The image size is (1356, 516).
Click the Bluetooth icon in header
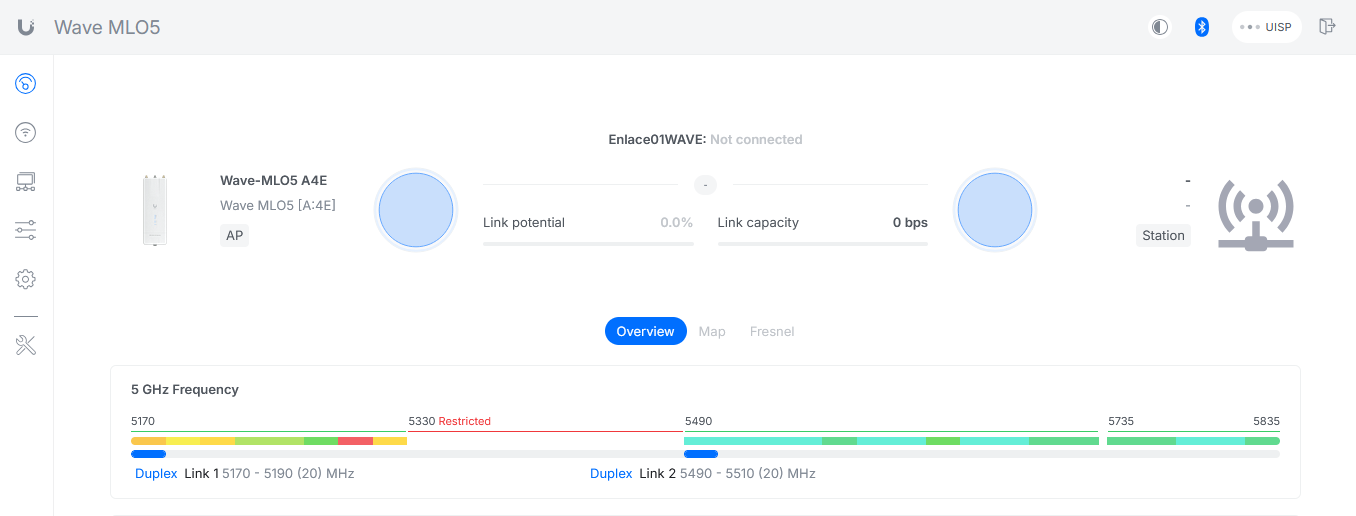(x=1202, y=27)
